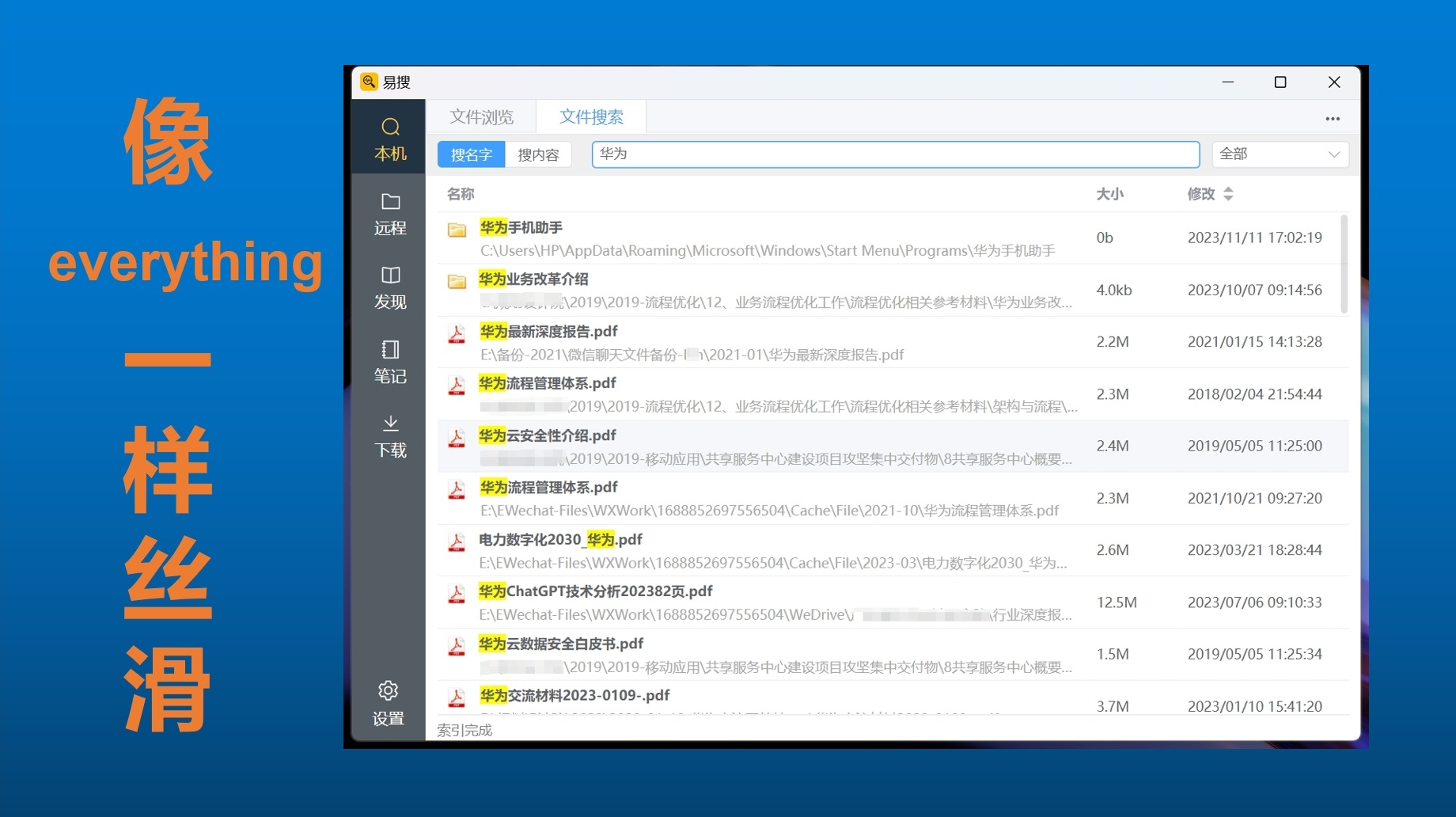Select file name 华为交流材料2023-0109-.pdf
Viewport: 1456px width, 817px height.
point(574,695)
